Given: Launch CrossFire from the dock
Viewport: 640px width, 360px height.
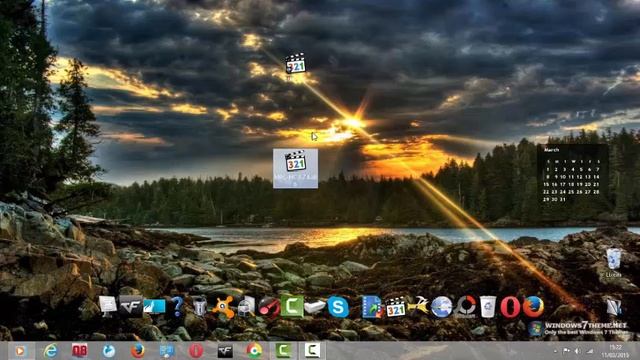Looking at the screenshot, I should click(x=131, y=306).
